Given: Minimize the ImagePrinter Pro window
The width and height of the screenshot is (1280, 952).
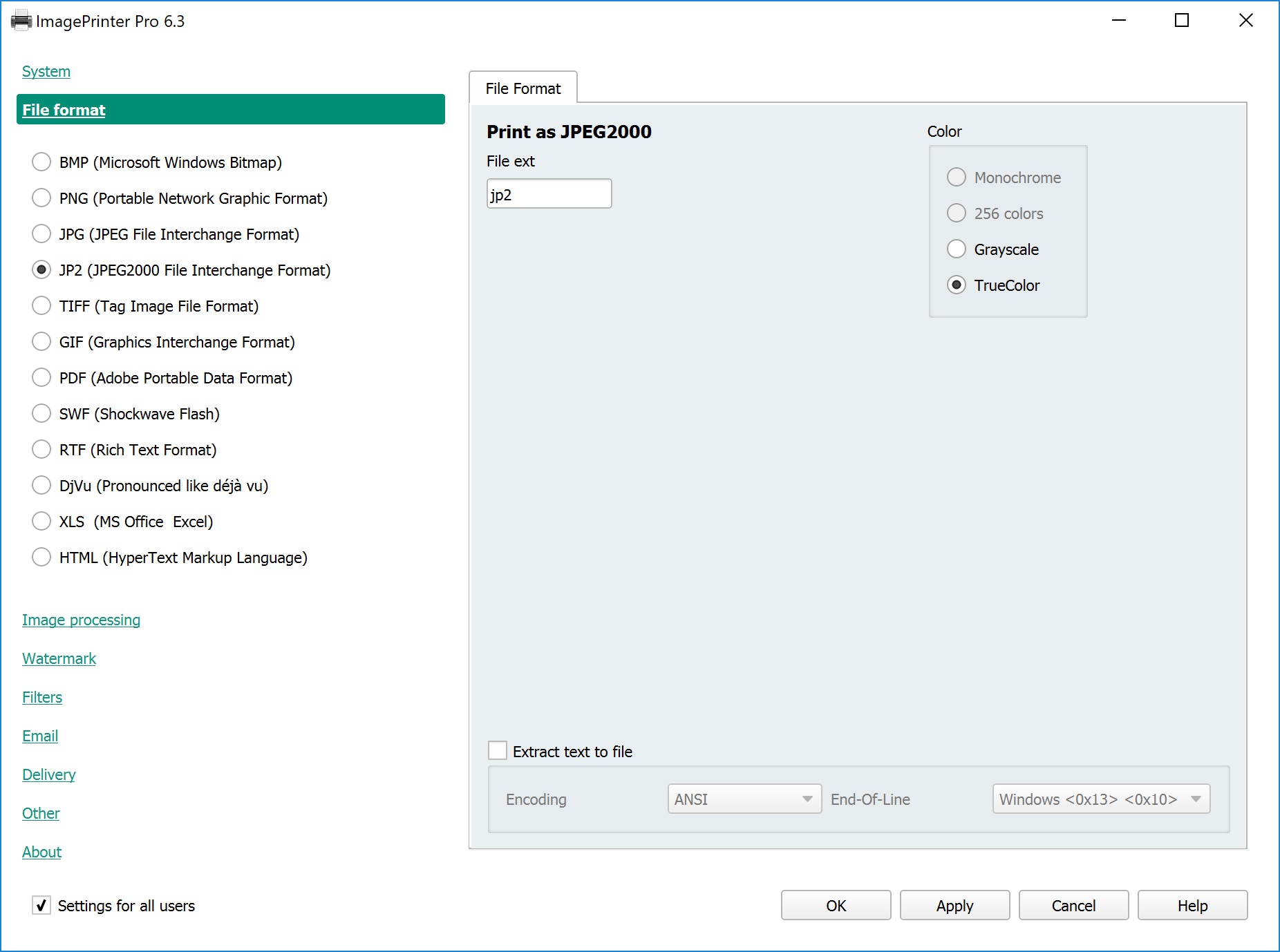Looking at the screenshot, I should (1119, 21).
